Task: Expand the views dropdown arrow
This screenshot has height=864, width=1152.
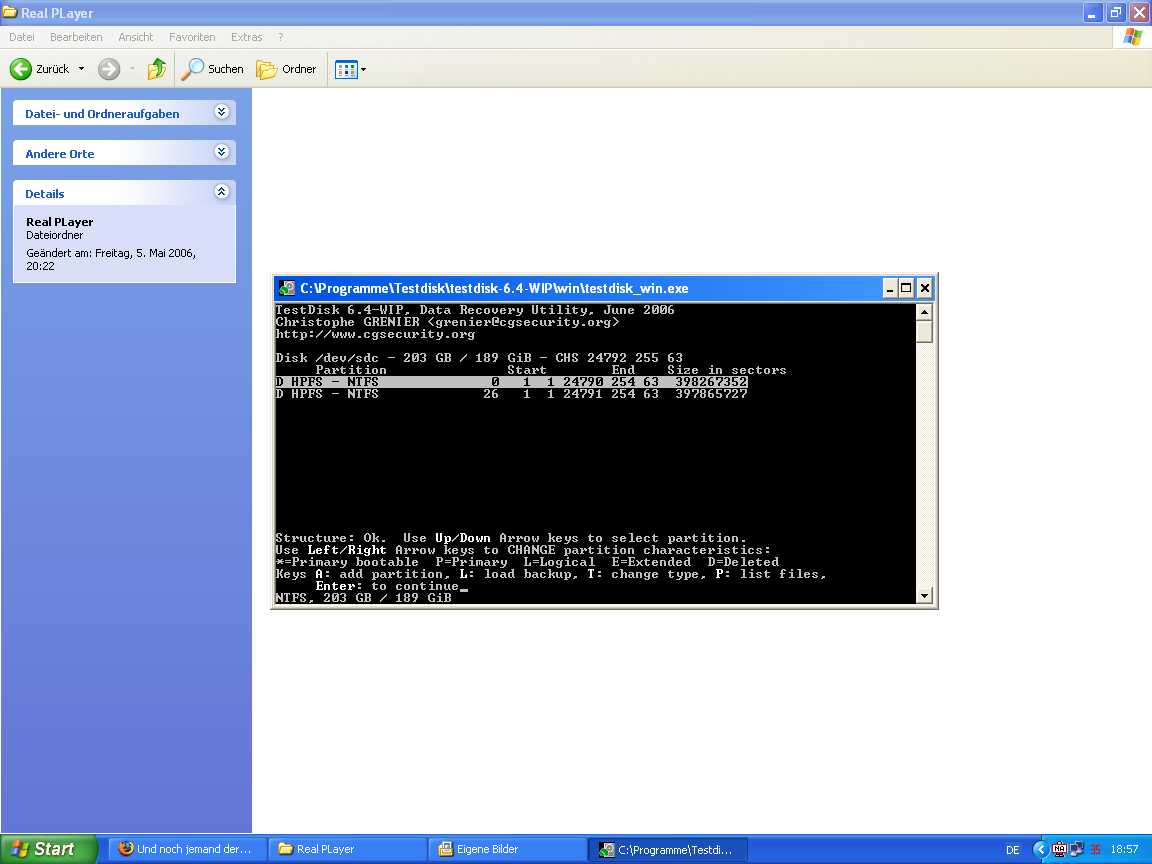Action: tap(363, 70)
